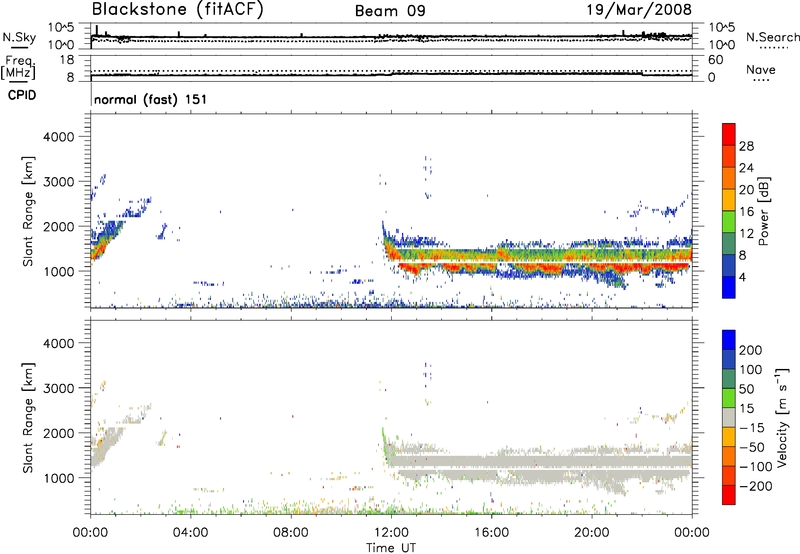This screenshot has width=800, height=554.
Task: Click the strong red backscatter band near 18:00
Action: coord(542,267)
